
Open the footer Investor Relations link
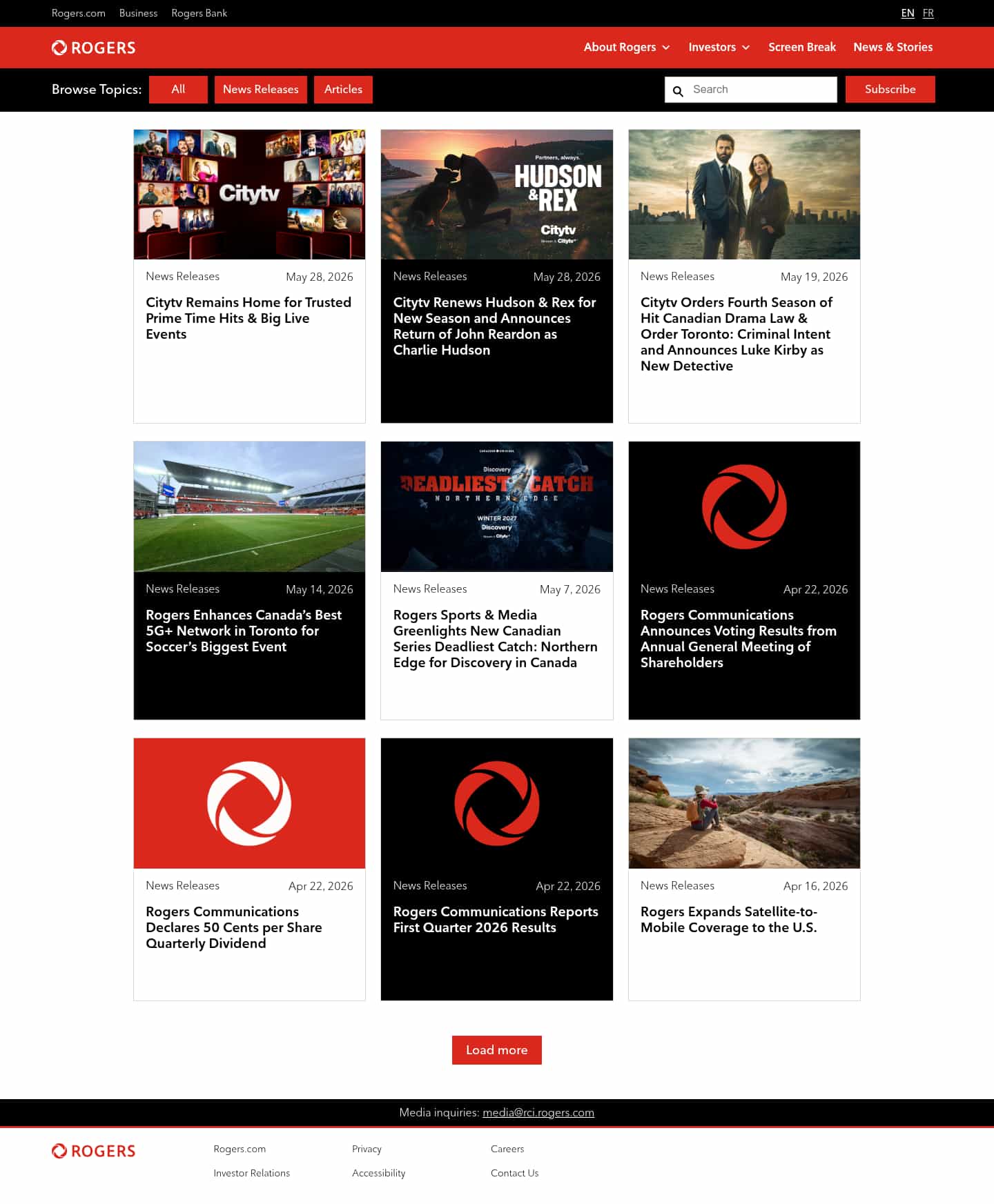(251, 1173)
